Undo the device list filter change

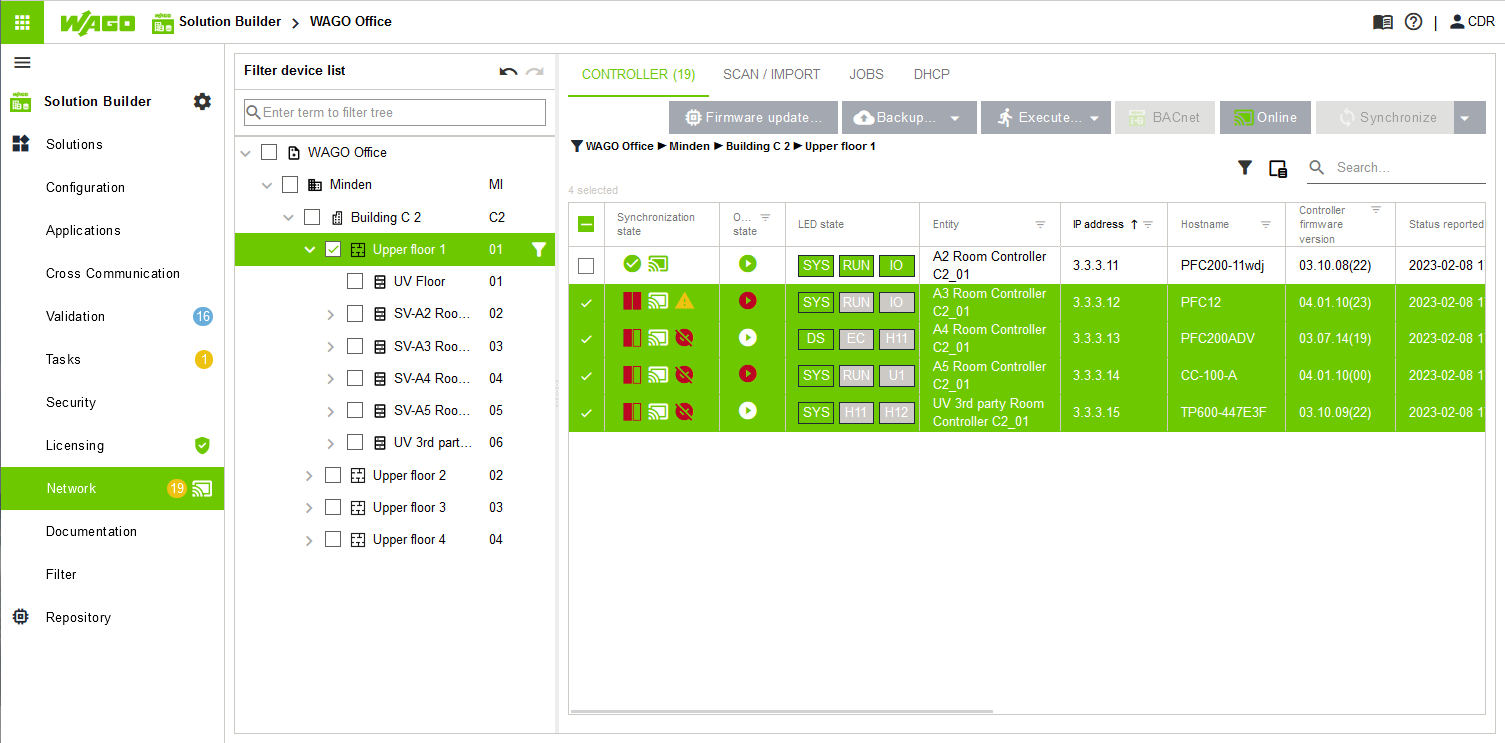pyautogui.click(x=508, y=71)
